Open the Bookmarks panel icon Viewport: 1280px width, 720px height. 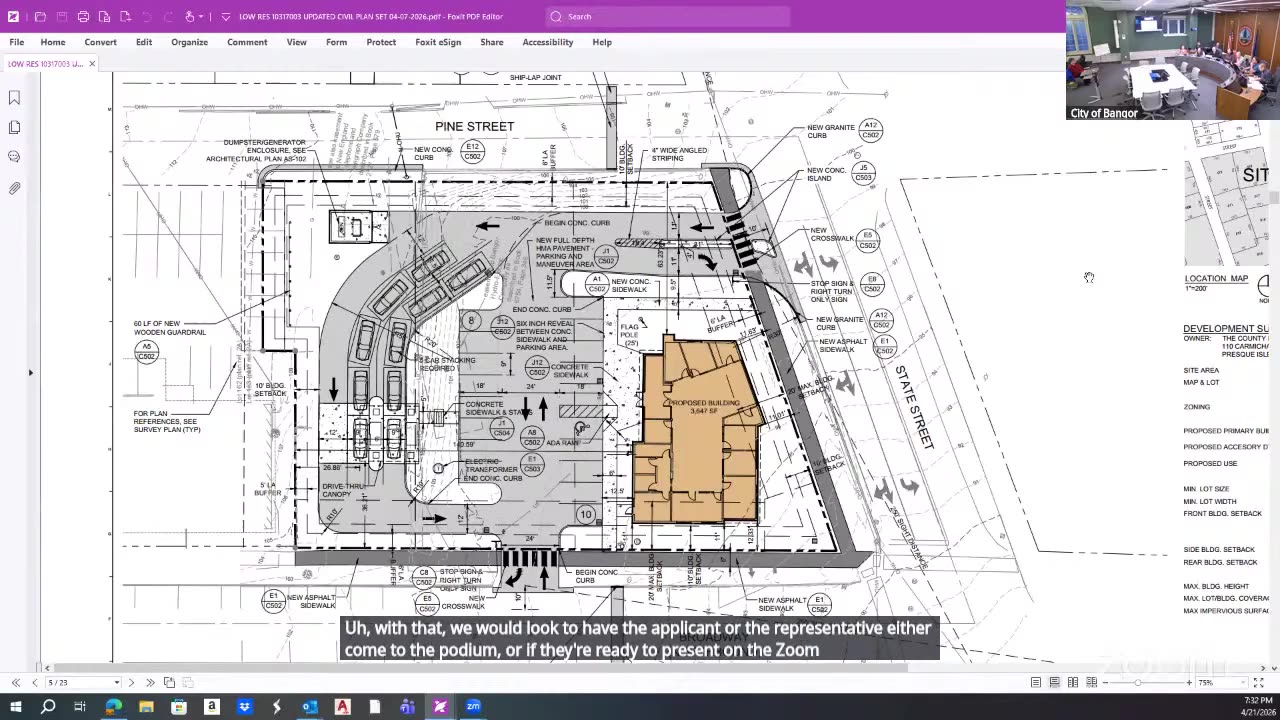[14, 98]
